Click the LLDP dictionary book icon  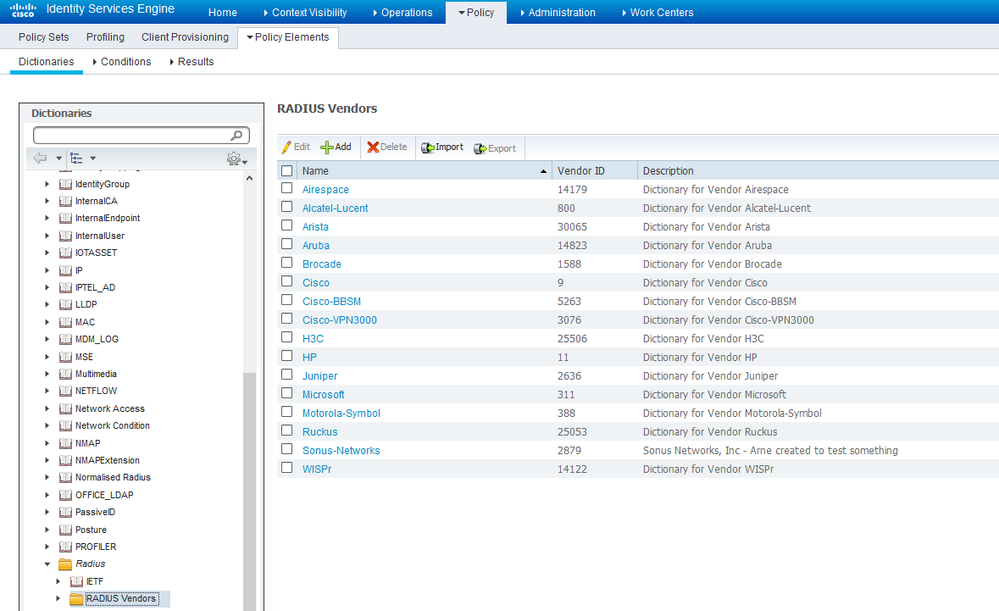pyautogui.click(x=65, y=305)
